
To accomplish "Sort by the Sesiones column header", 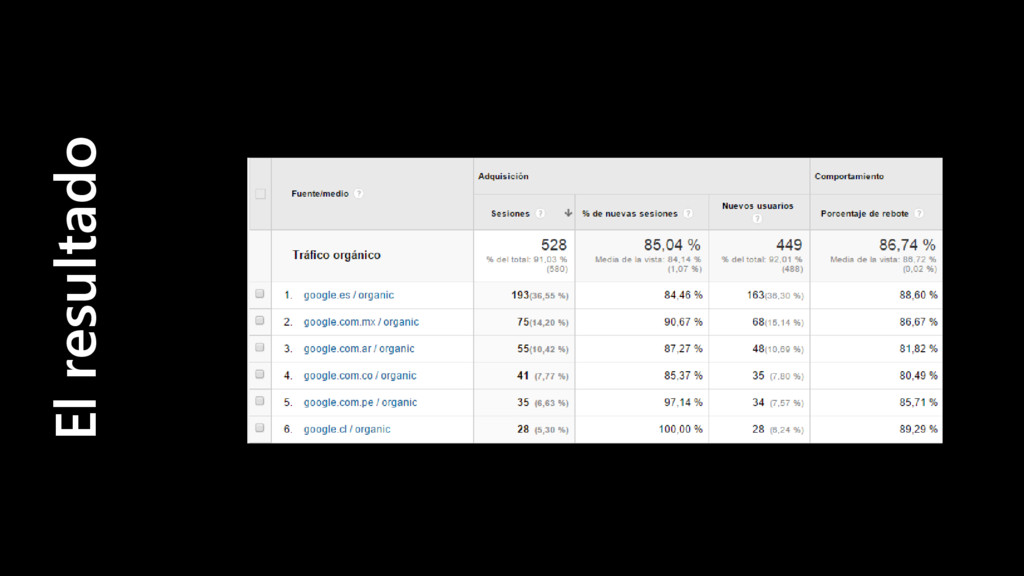I will coord(510,214).
